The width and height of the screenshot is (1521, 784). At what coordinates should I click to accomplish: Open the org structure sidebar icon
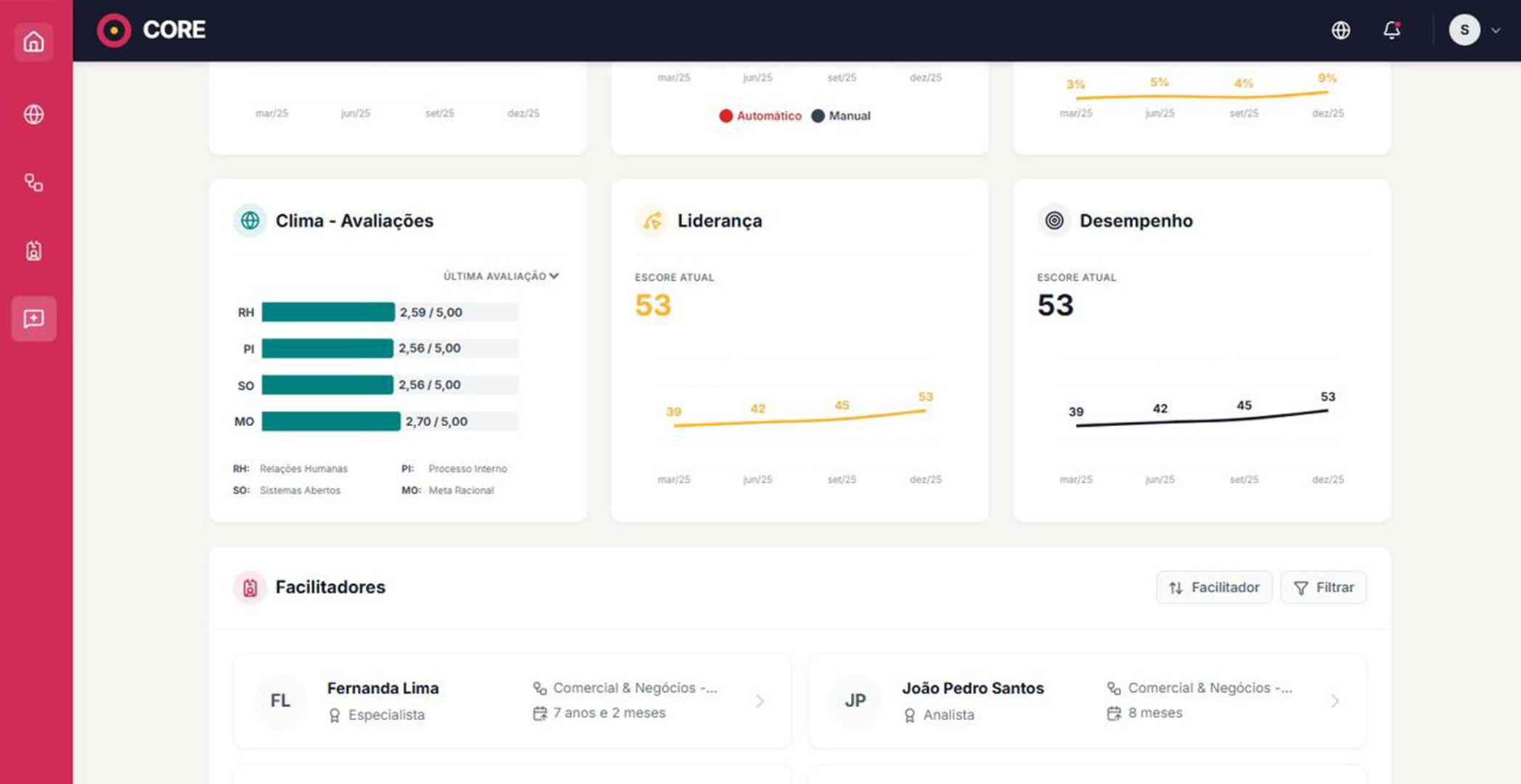pos(33,182)
